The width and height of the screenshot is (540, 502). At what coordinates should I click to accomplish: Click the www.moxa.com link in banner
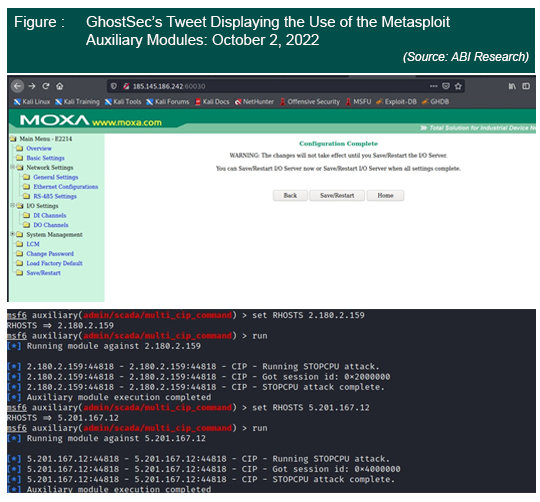pyautogui.click(x=127, y=123)
